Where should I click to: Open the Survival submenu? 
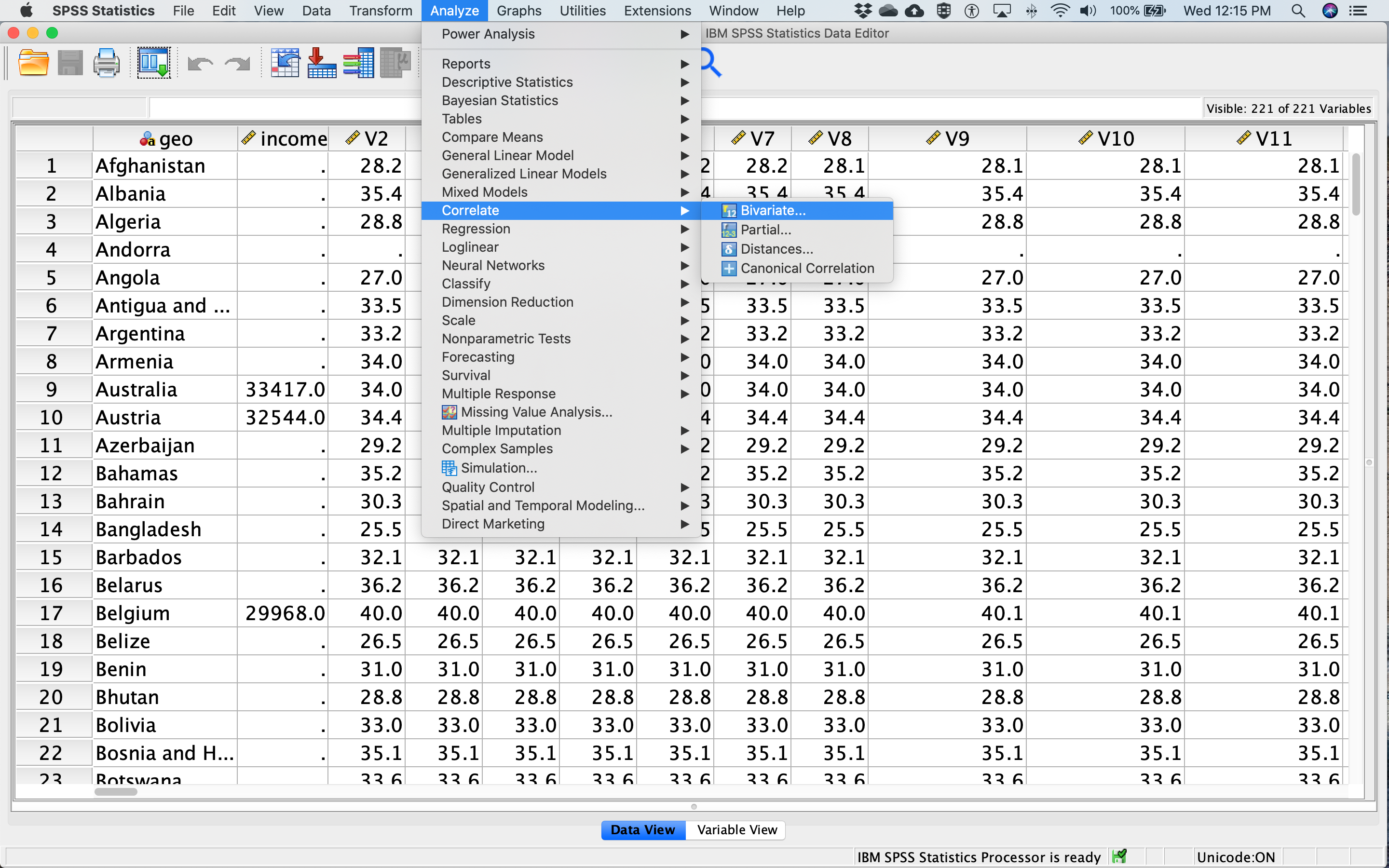pos(561,376)
